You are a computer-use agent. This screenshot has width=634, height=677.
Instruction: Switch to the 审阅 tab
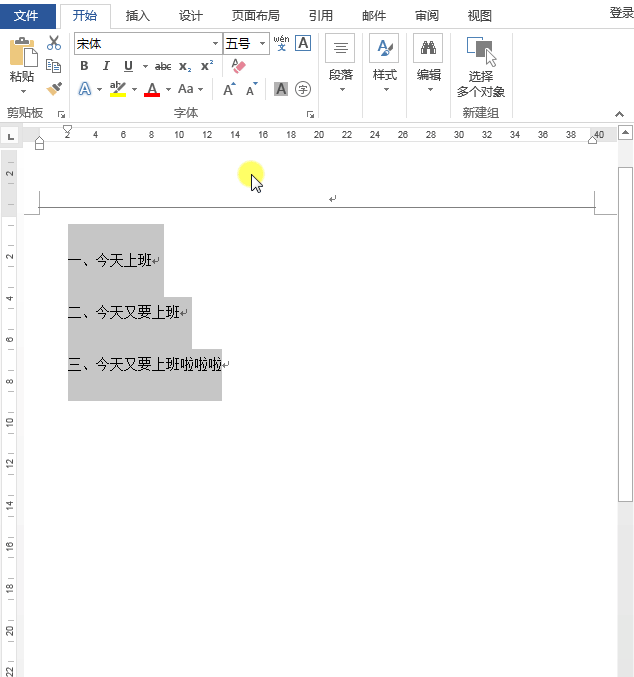pos(427,16)
